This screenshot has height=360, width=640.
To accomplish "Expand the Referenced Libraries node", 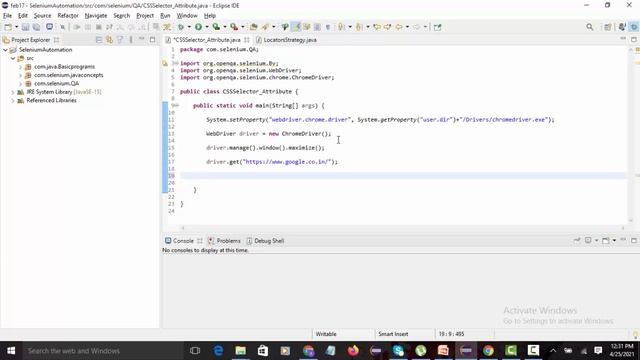I will coord(13,100).
